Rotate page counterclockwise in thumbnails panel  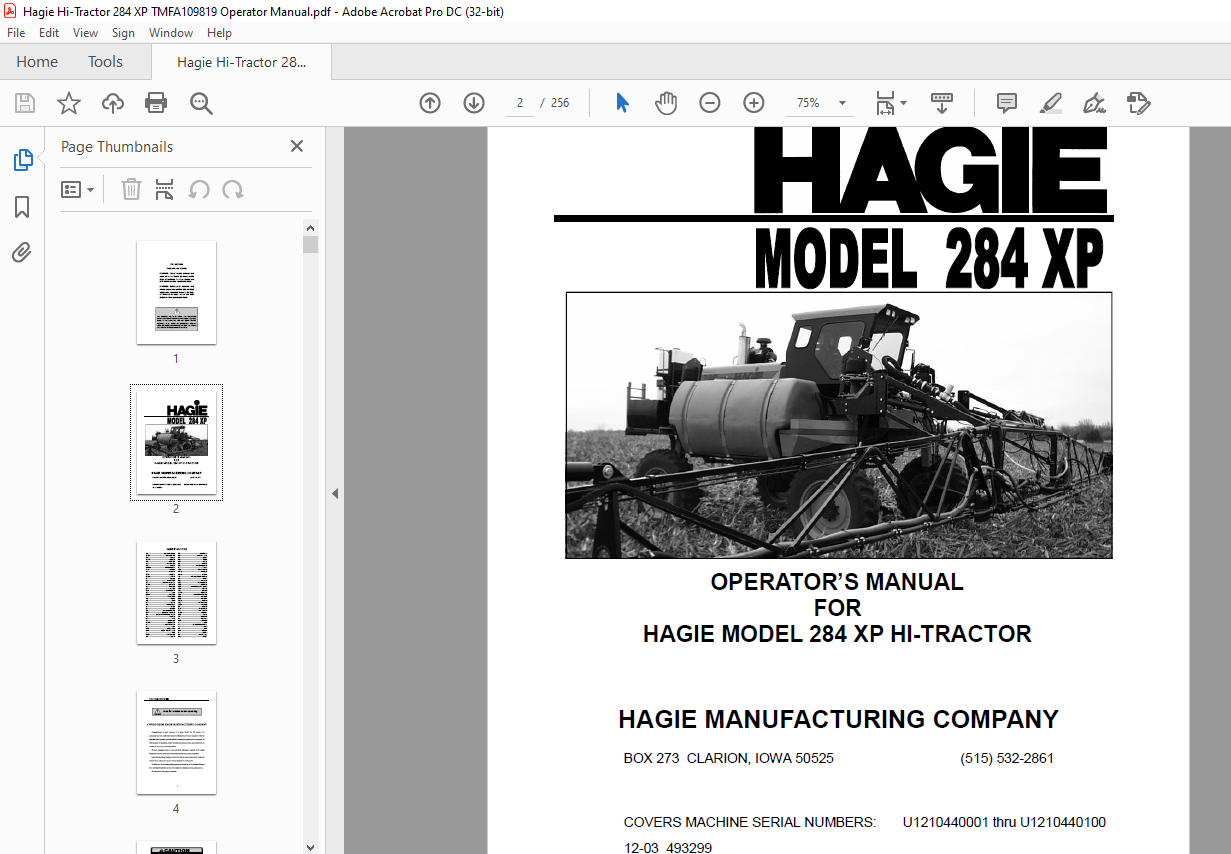(x=199, y=189)
